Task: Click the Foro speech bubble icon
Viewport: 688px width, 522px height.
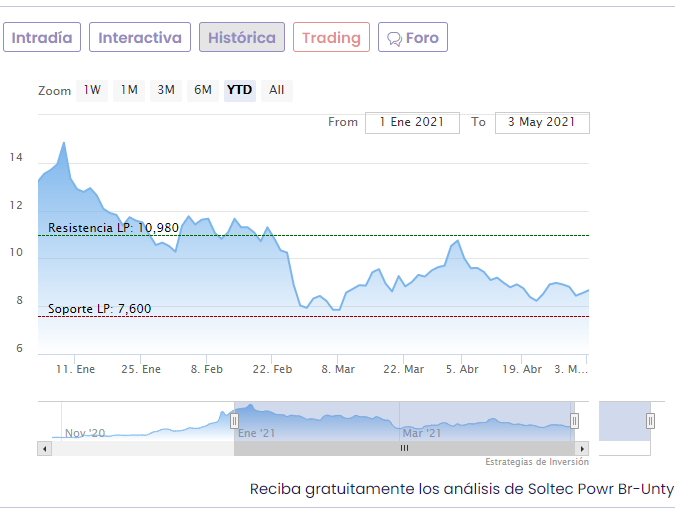Action: pos(395,39)
